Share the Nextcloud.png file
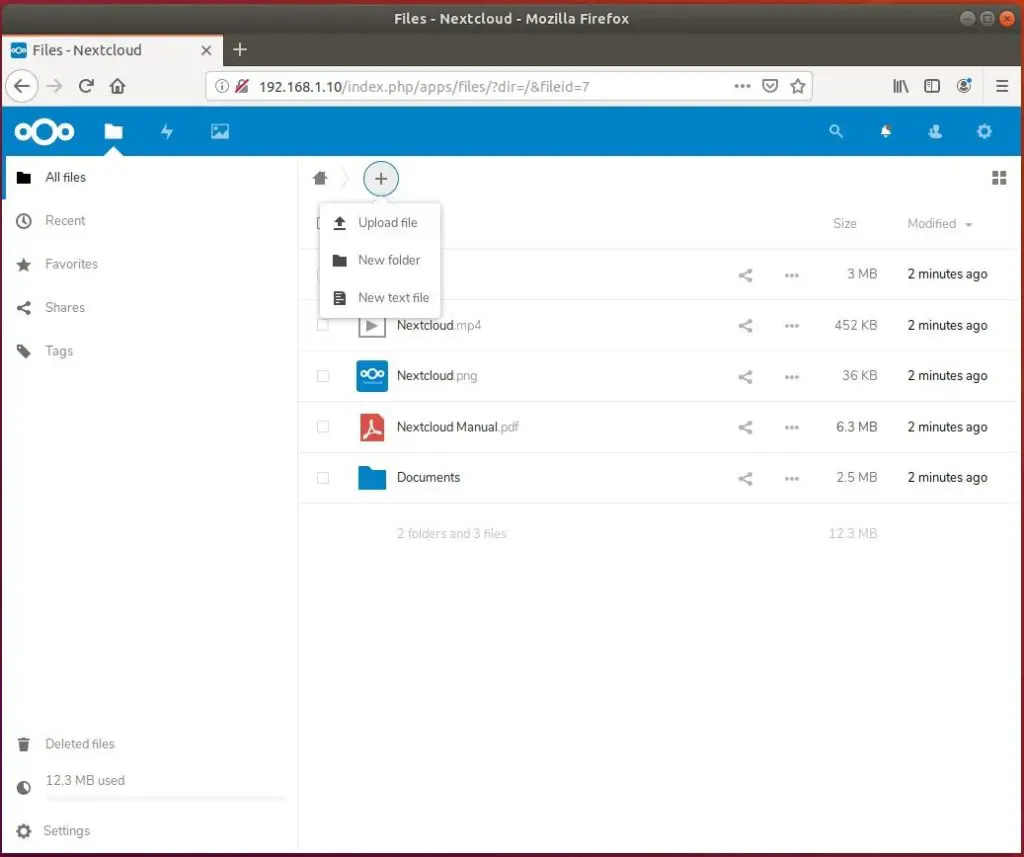 point(745,376)
